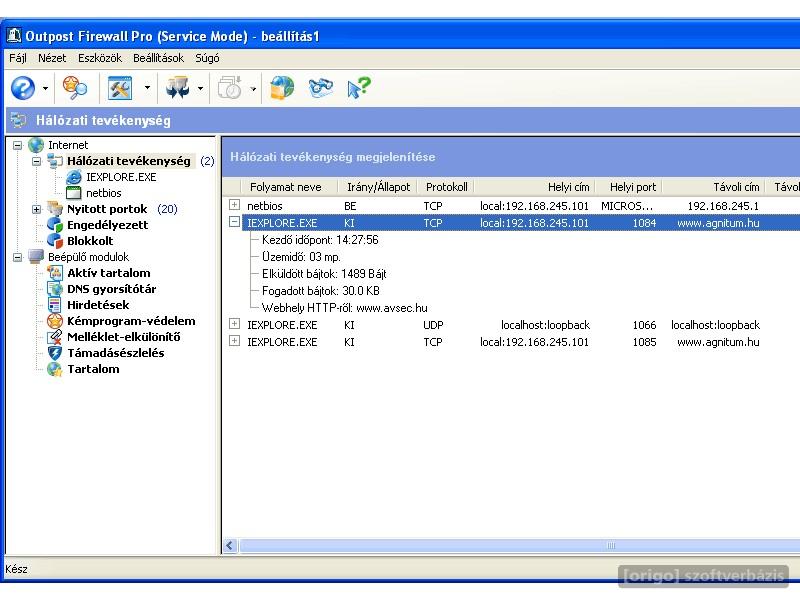Collapse the Internet tree node
This screenshot has height=600, width=800.
click(x=17, y=145)
